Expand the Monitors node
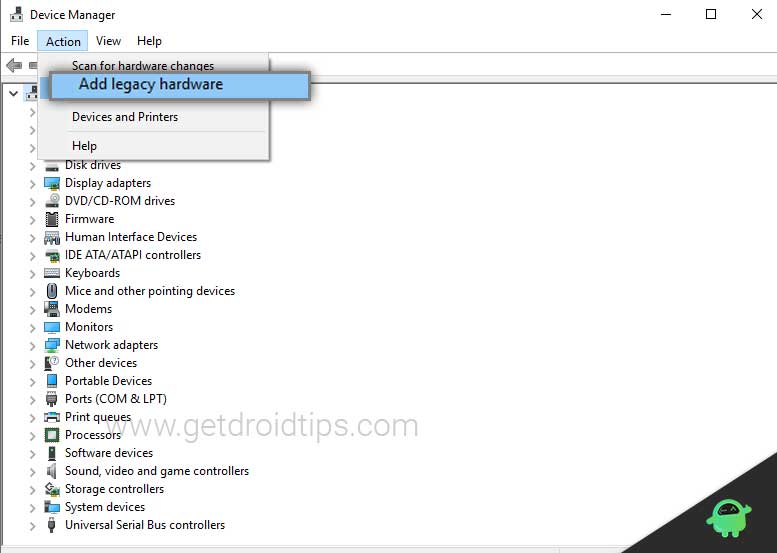777x553 pixels. click(33, 328)
